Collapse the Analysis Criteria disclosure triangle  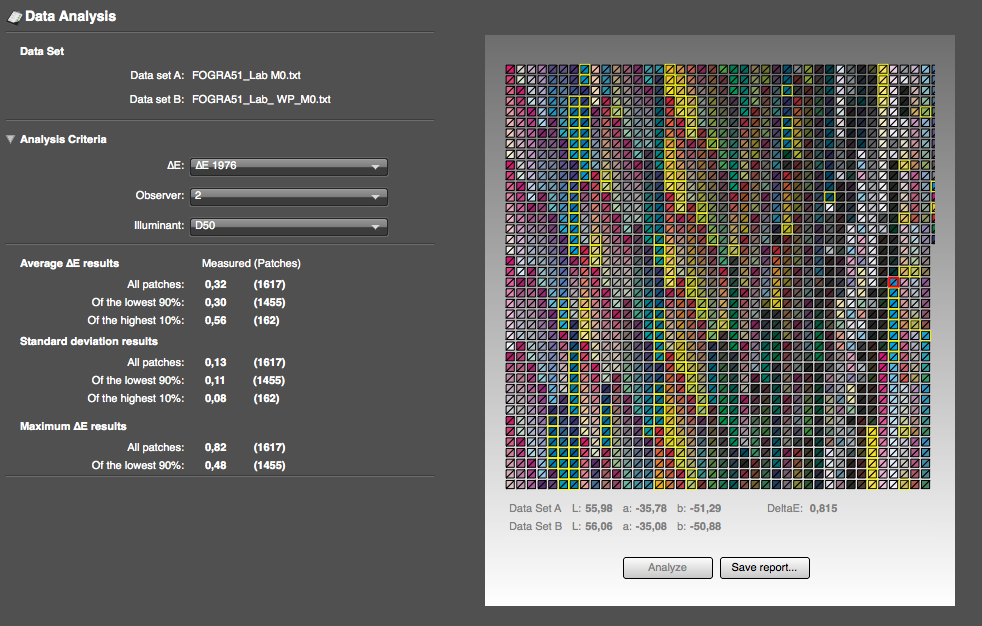(11, 139)
